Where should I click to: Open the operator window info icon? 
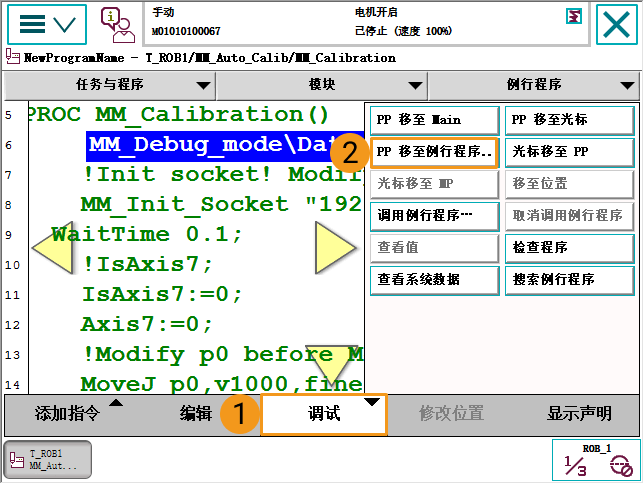118,25
